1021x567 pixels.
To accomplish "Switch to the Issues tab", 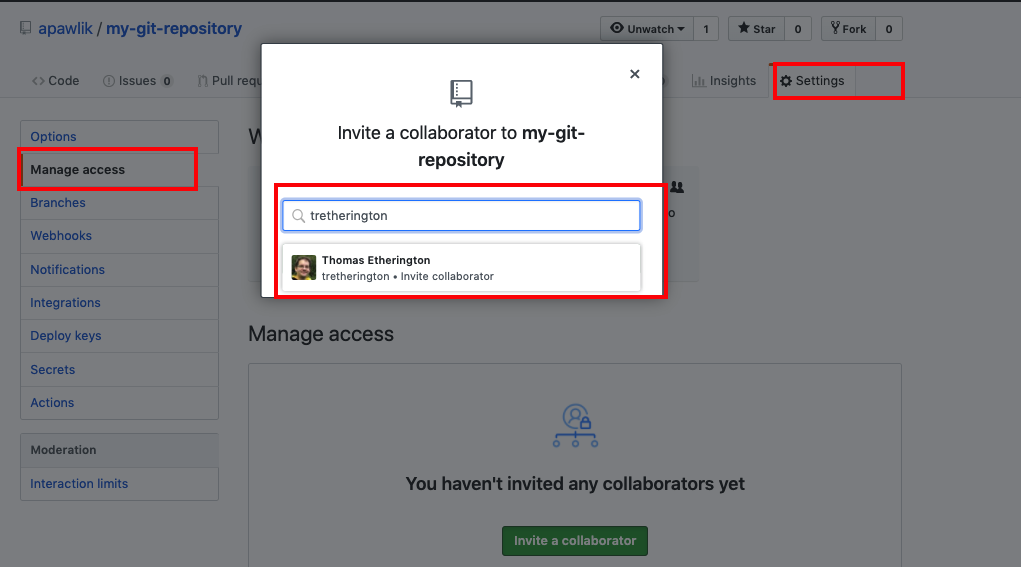I will [137, 81].
